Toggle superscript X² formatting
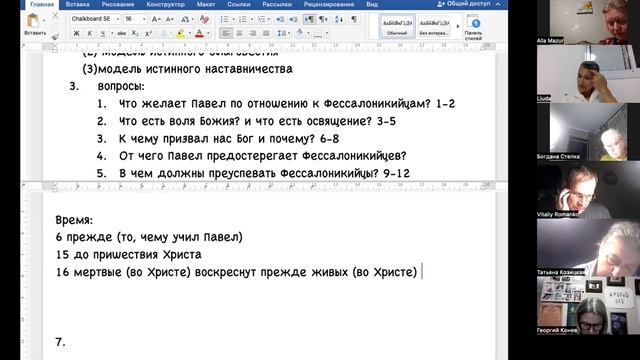This screenshot has width=640, height=360. tap(149, 33)
